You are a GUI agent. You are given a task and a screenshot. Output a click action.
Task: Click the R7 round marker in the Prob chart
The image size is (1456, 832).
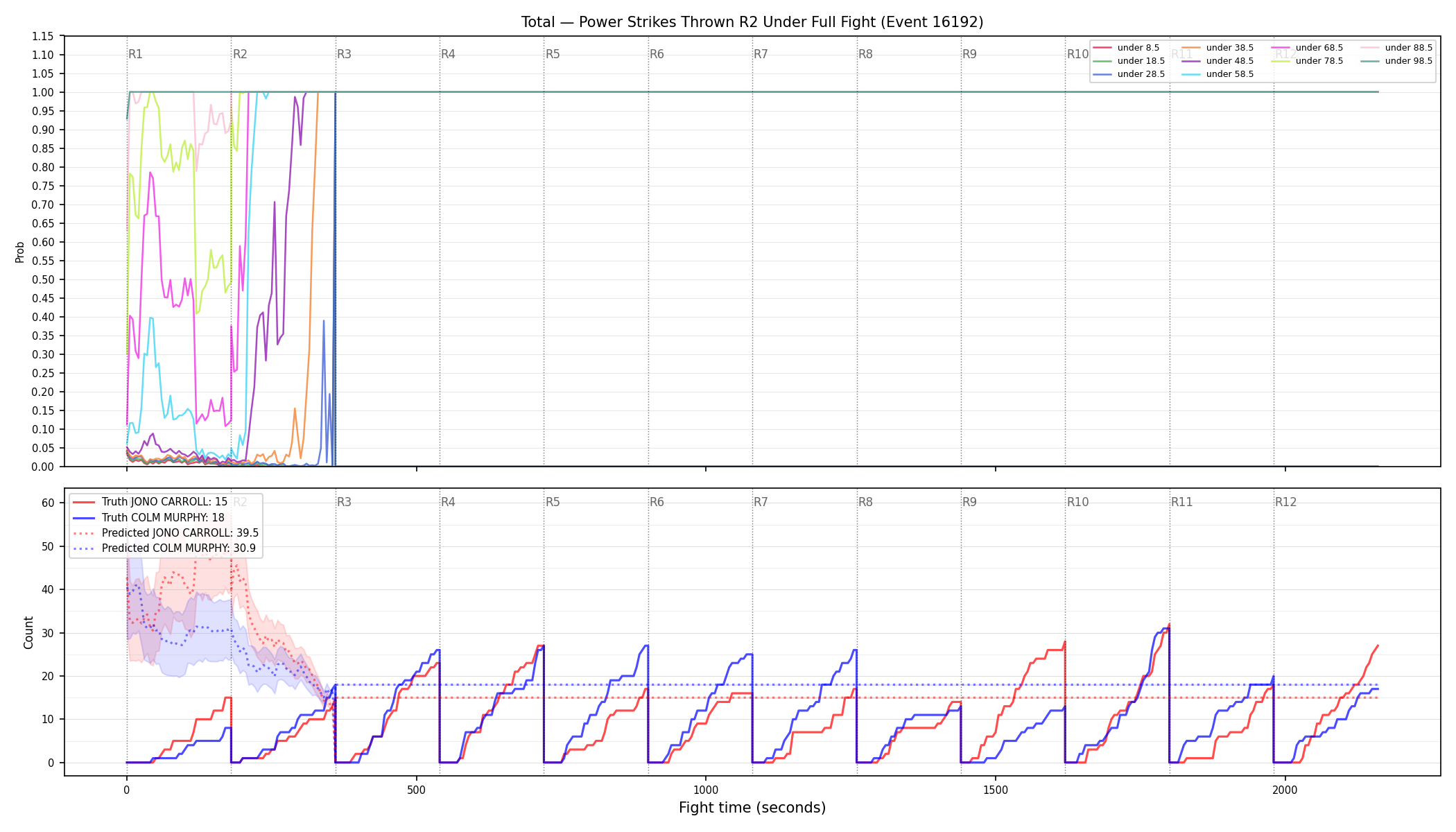[x=761, y=54]
